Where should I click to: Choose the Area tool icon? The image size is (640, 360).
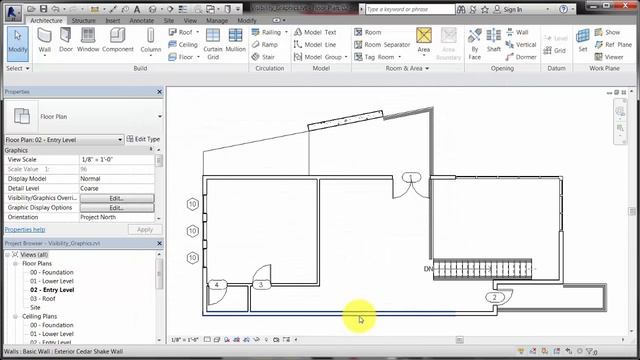[x=424, y=36]
